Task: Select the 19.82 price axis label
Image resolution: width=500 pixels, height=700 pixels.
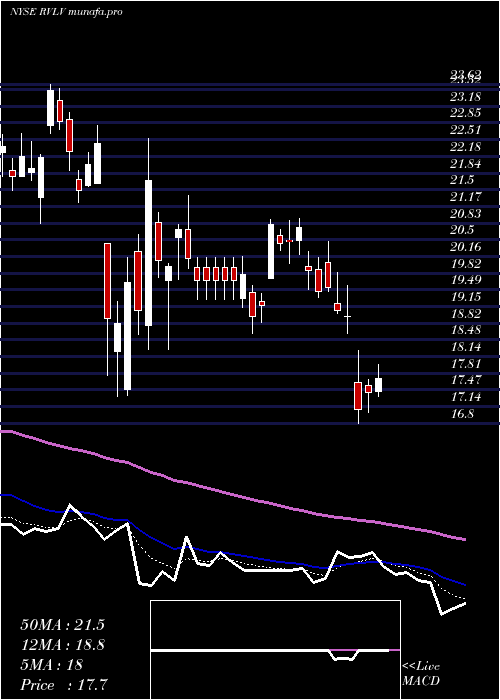Action: (465, 264)
